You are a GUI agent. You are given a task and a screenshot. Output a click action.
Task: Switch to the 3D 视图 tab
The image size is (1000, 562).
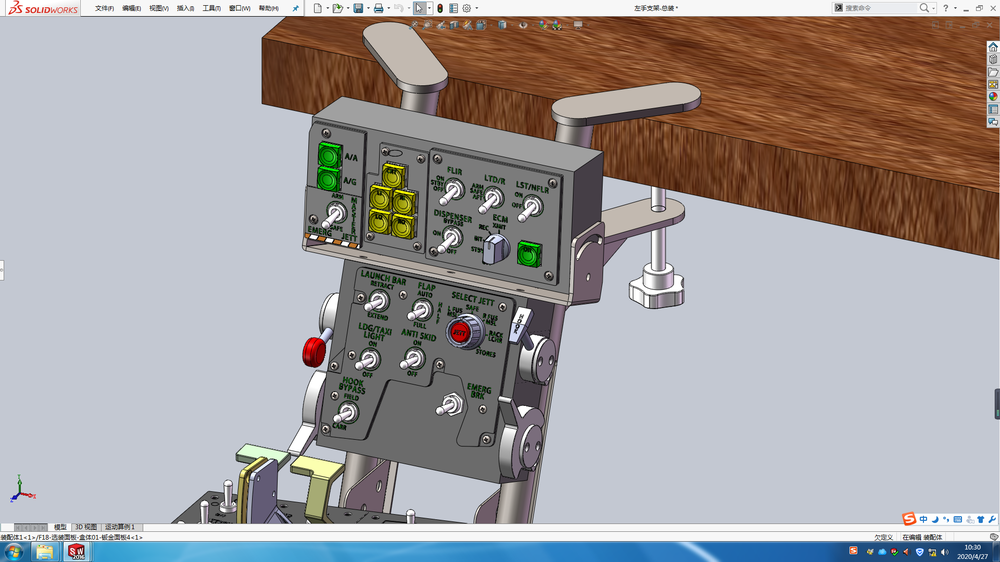(86, 527)
